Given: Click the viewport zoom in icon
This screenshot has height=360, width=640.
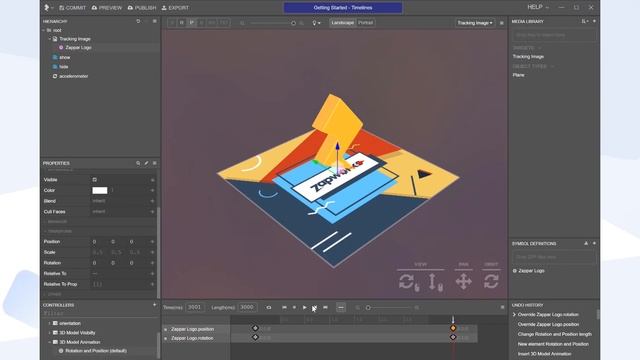Looking at the screenshot, I should tap(302, 23).
